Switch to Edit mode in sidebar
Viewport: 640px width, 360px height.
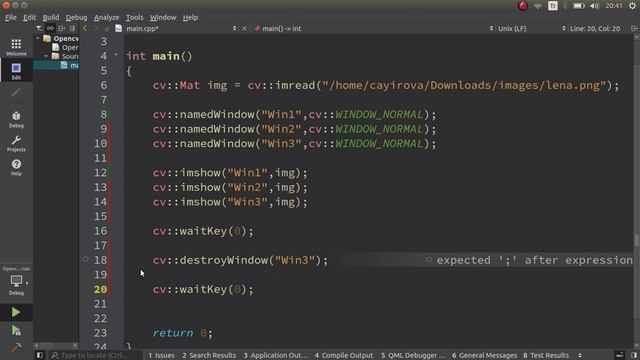(16, 71)
